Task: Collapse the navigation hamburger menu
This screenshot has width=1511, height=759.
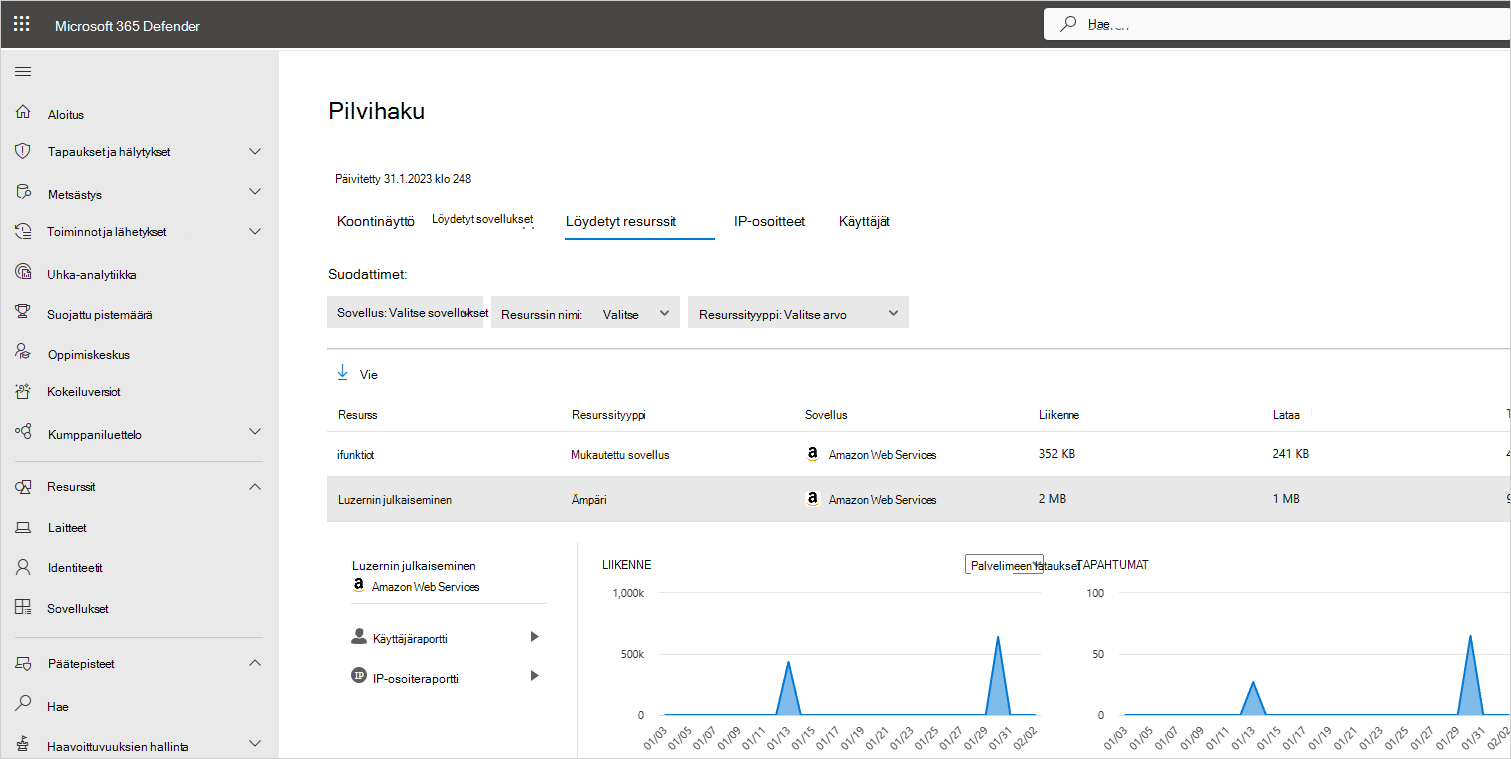Action: (23, 72)
